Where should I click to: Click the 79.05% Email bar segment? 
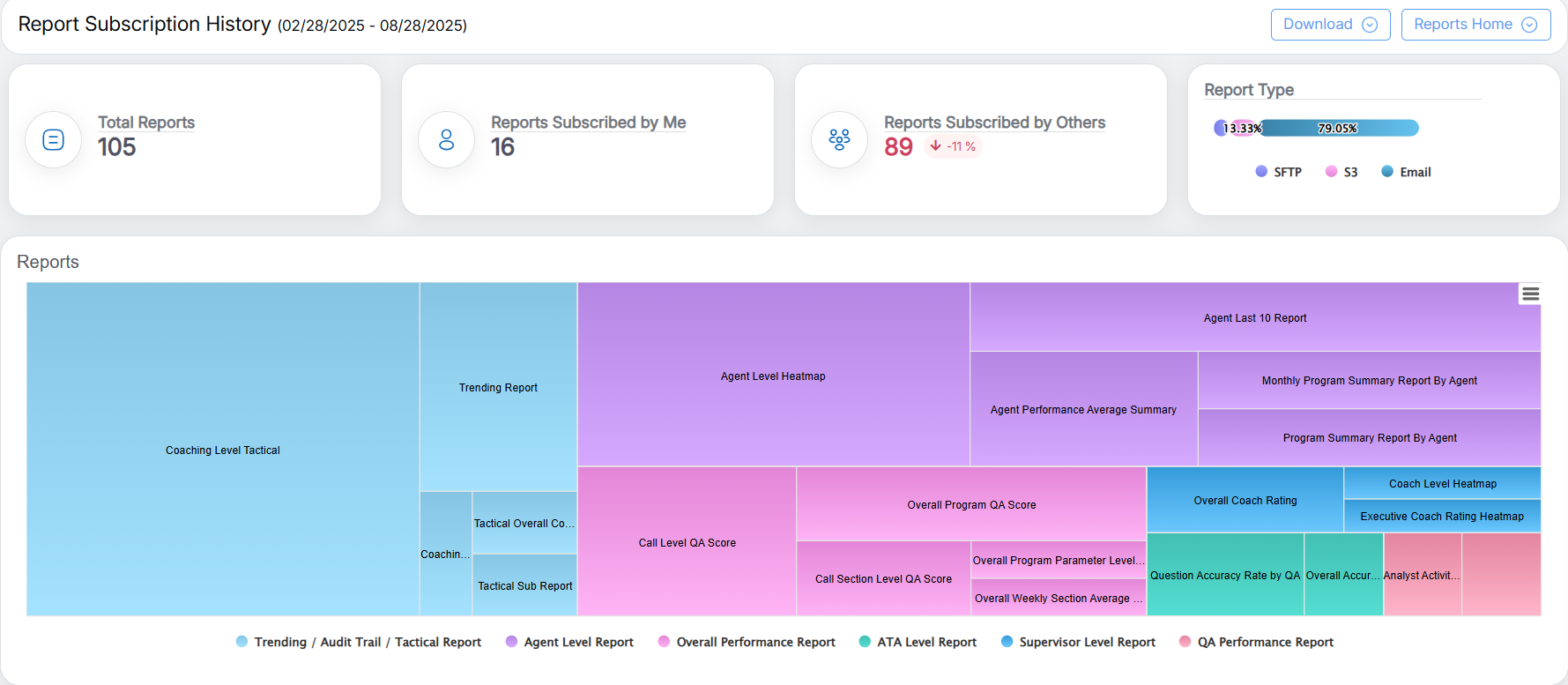click(x=1337, y=129)
